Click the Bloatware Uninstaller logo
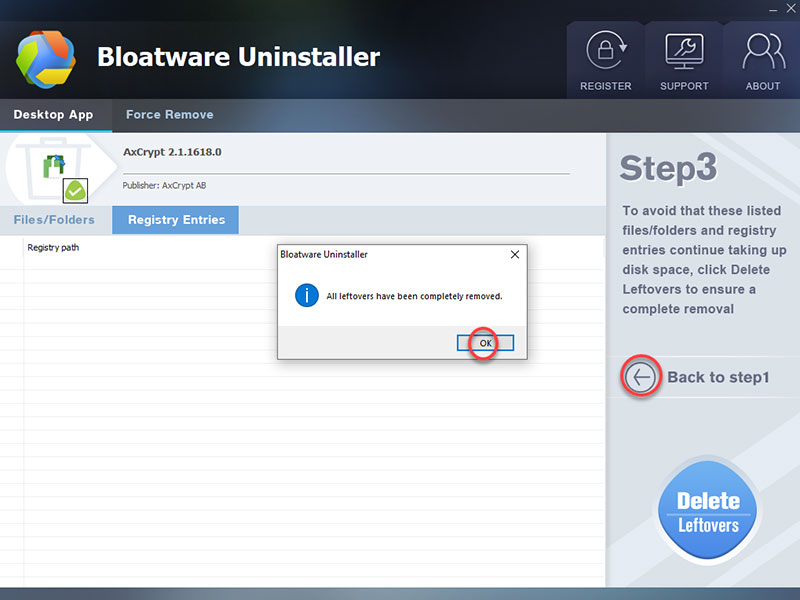Screen dimensions: 800x600 [x=46, y=59]
